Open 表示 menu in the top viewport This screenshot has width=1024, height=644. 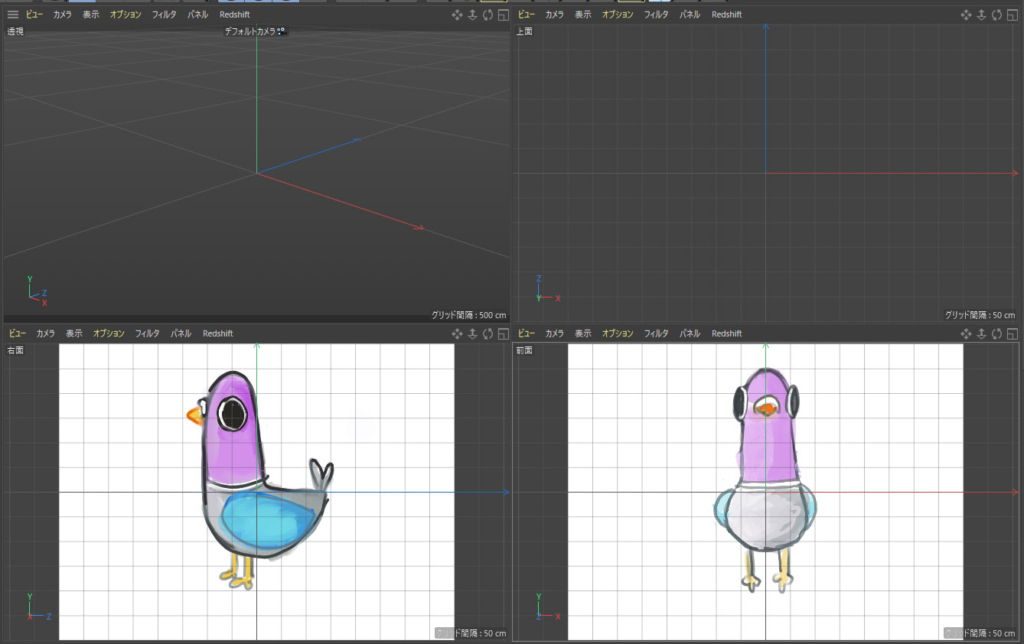583,15
